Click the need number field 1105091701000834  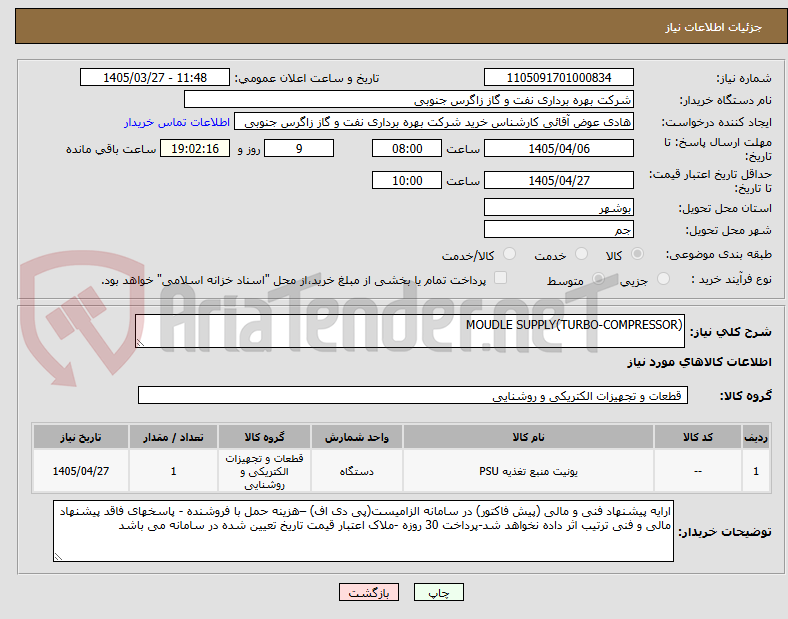558,77
